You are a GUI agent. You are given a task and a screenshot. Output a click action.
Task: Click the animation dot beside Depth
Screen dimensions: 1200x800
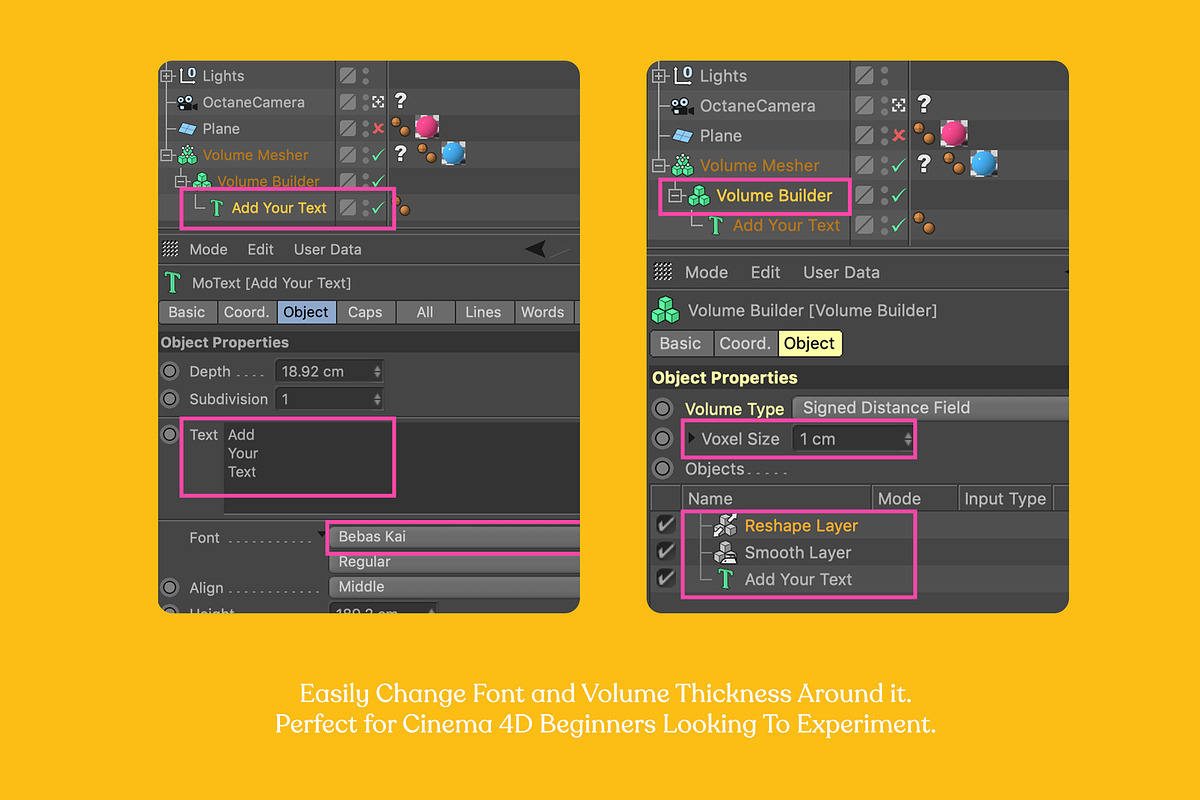pos(170,371)
